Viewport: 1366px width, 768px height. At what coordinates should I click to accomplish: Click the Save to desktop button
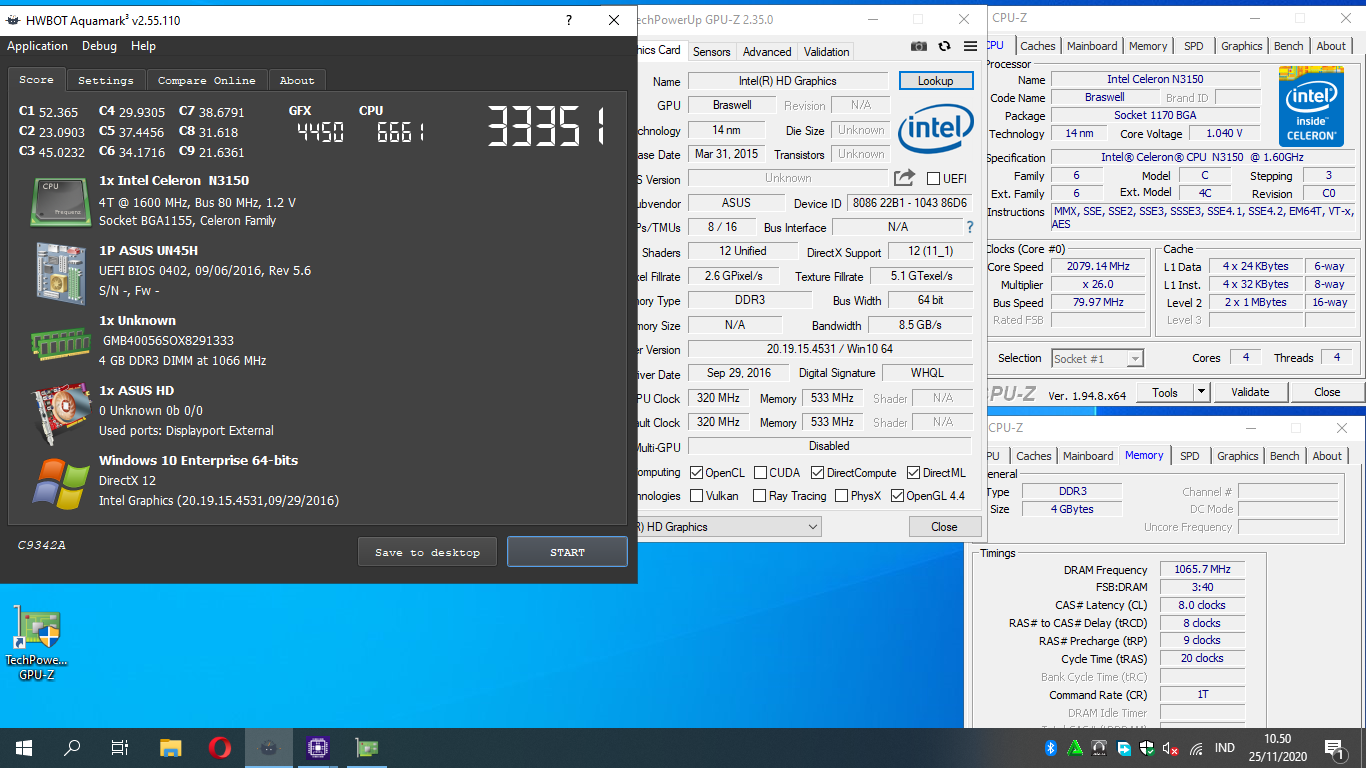(x=427, y=552)
